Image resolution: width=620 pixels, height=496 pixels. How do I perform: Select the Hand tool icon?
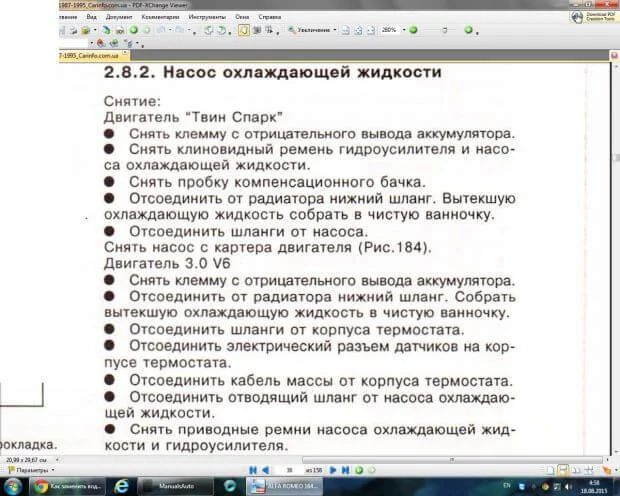coord(244,30)
